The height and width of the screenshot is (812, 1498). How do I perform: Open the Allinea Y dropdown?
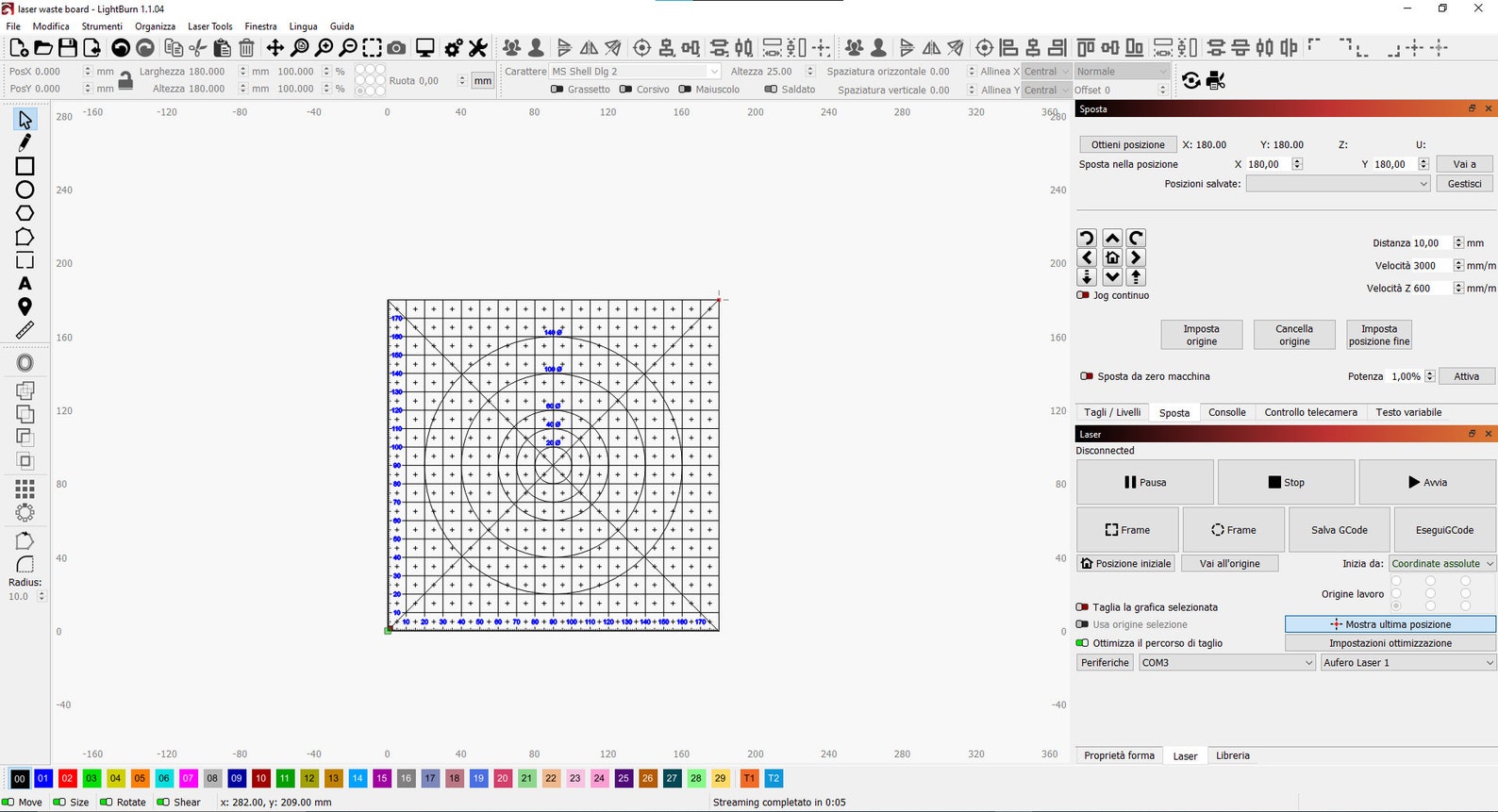click(x=1046, y=91)
